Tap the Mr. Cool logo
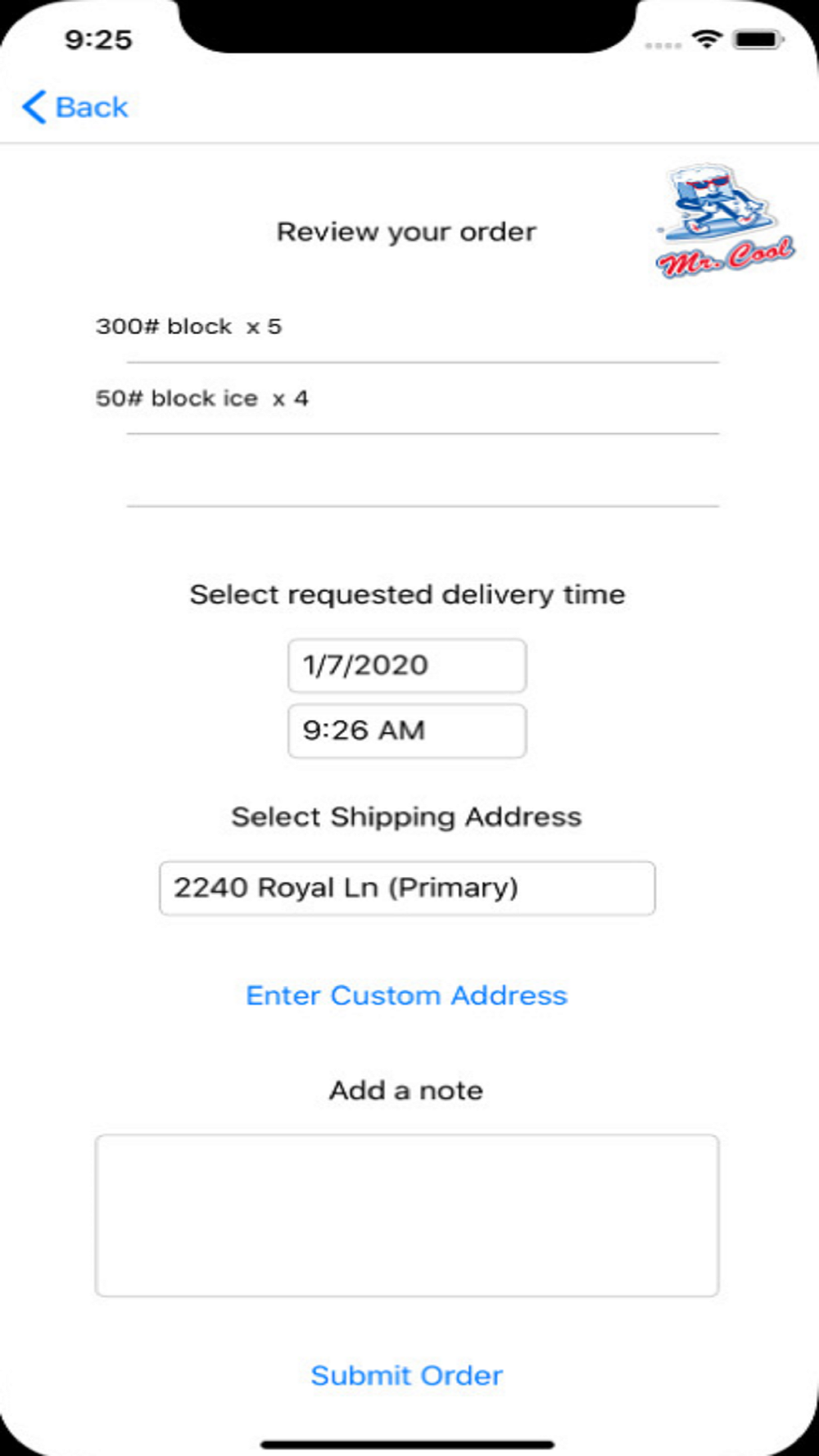This screenshot has height=1456, width=819. 724,221
